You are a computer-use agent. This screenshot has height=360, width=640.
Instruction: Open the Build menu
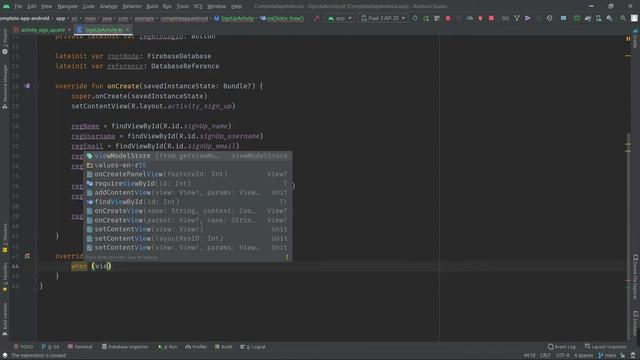pyautogui.click(x=152, y=7)
